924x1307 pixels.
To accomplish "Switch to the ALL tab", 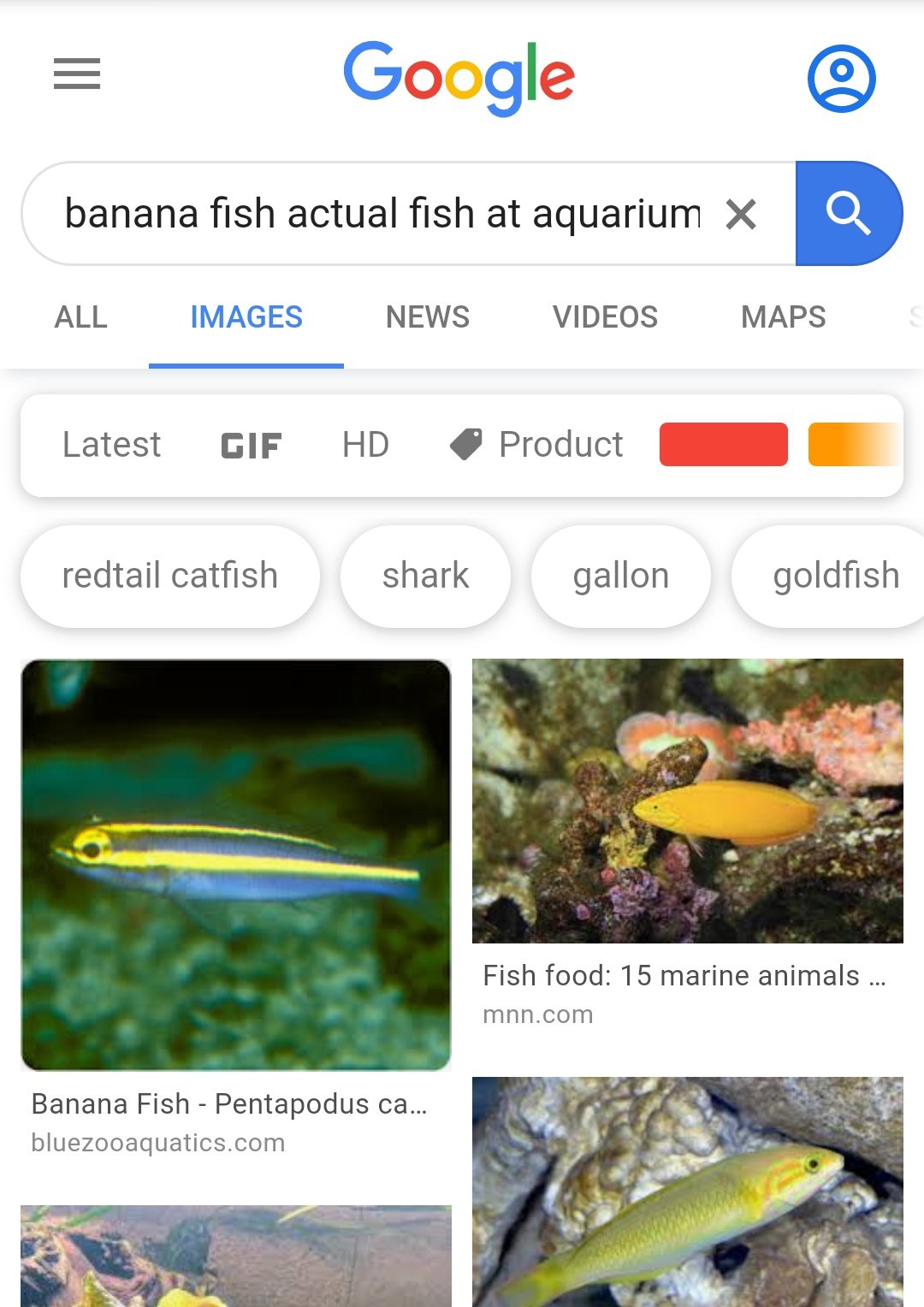I will (x=81, y=317).
